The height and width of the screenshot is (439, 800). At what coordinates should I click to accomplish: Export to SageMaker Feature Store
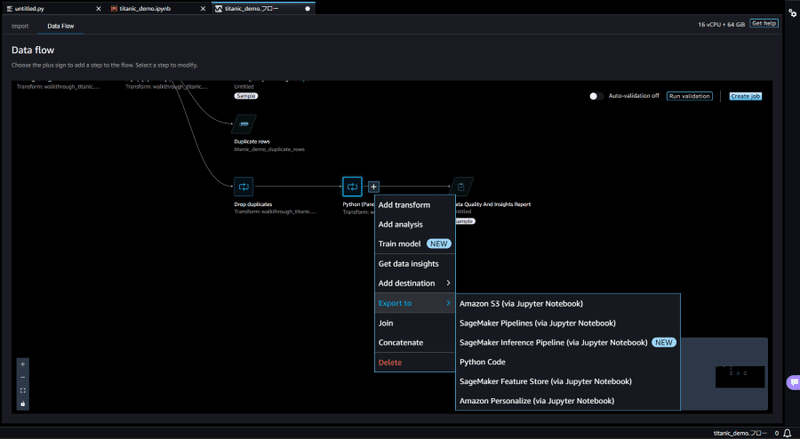[567, 381]
